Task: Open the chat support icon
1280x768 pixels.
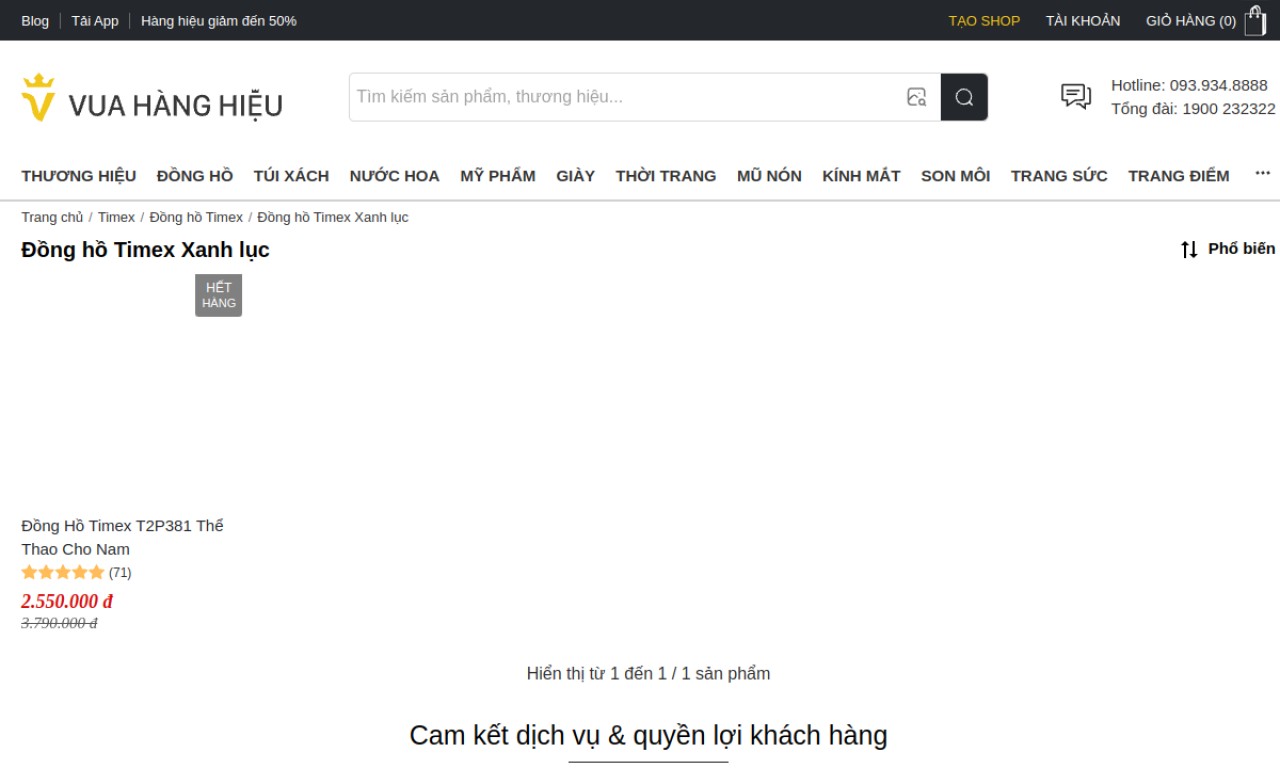Action: [x=1076, y=96]
